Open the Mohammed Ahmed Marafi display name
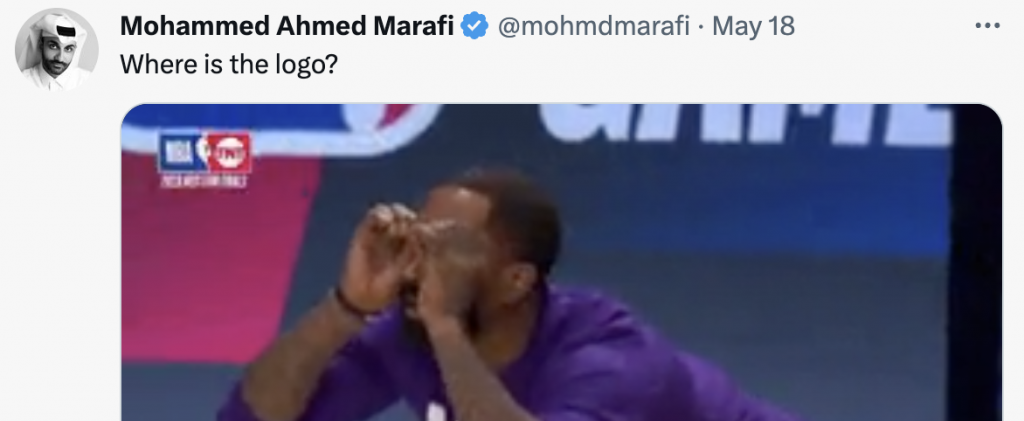The height and width of the screenshot is (421, 1024). pos(287,26)
